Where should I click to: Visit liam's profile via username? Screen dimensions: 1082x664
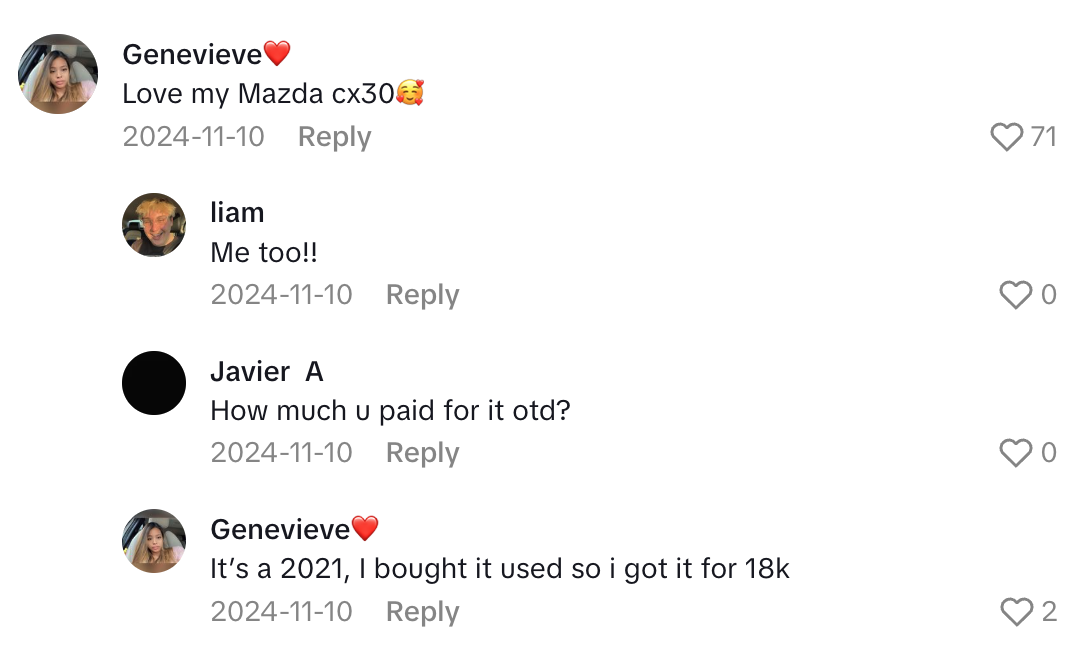pos(237,213)
